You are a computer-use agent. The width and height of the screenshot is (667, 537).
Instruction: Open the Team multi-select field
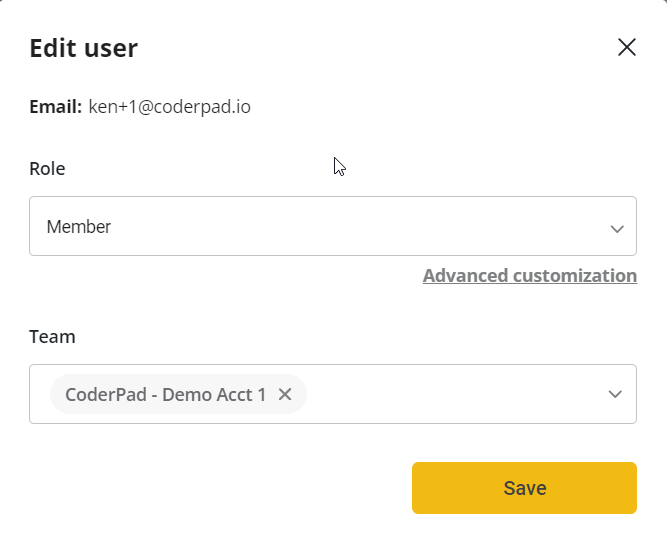coord(450,394)
